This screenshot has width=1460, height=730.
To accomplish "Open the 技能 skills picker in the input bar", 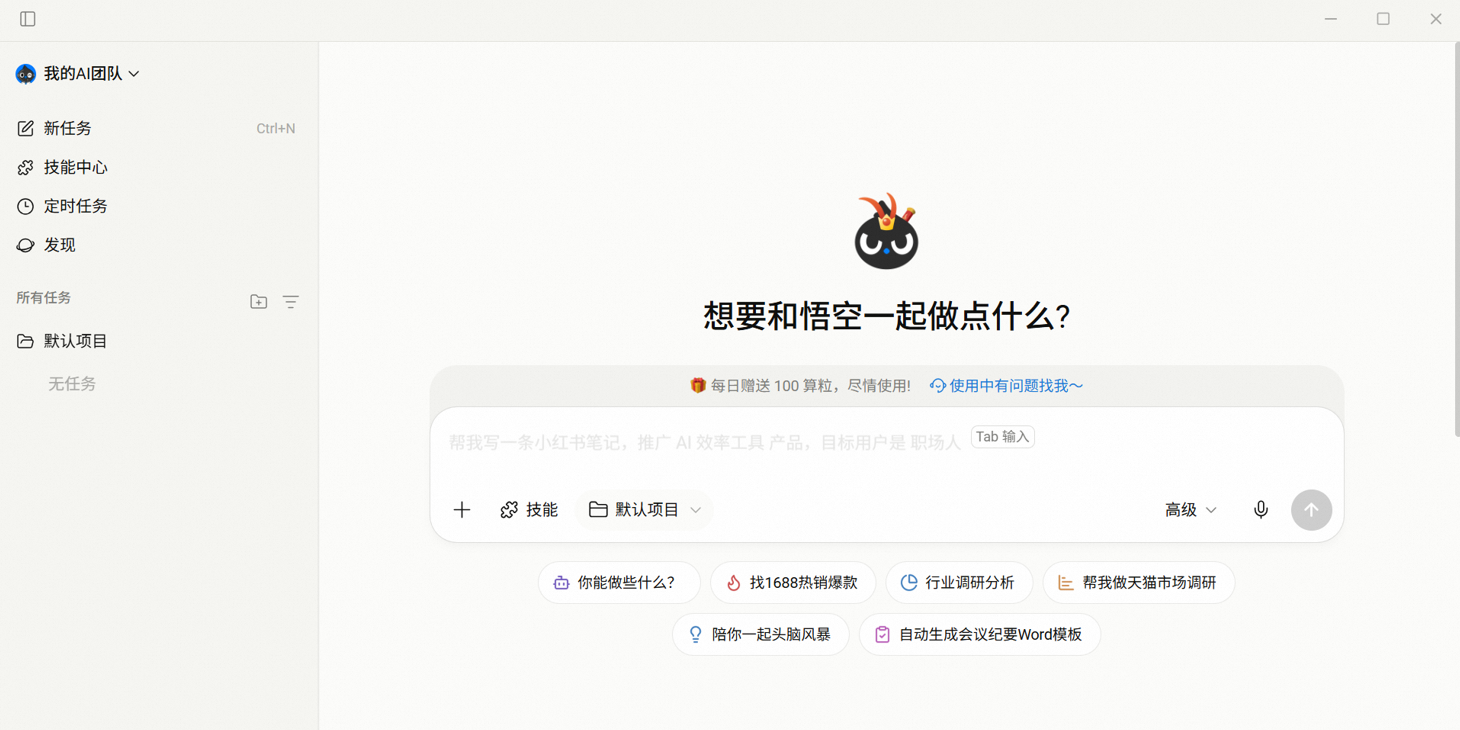I will click(528, 509).
